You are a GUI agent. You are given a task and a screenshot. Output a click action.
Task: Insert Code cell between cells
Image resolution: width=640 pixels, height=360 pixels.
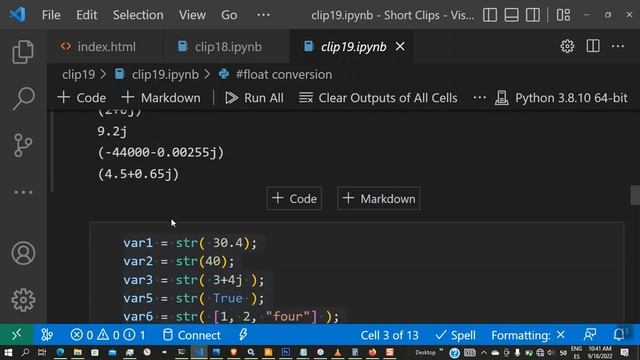click(294, 199)
